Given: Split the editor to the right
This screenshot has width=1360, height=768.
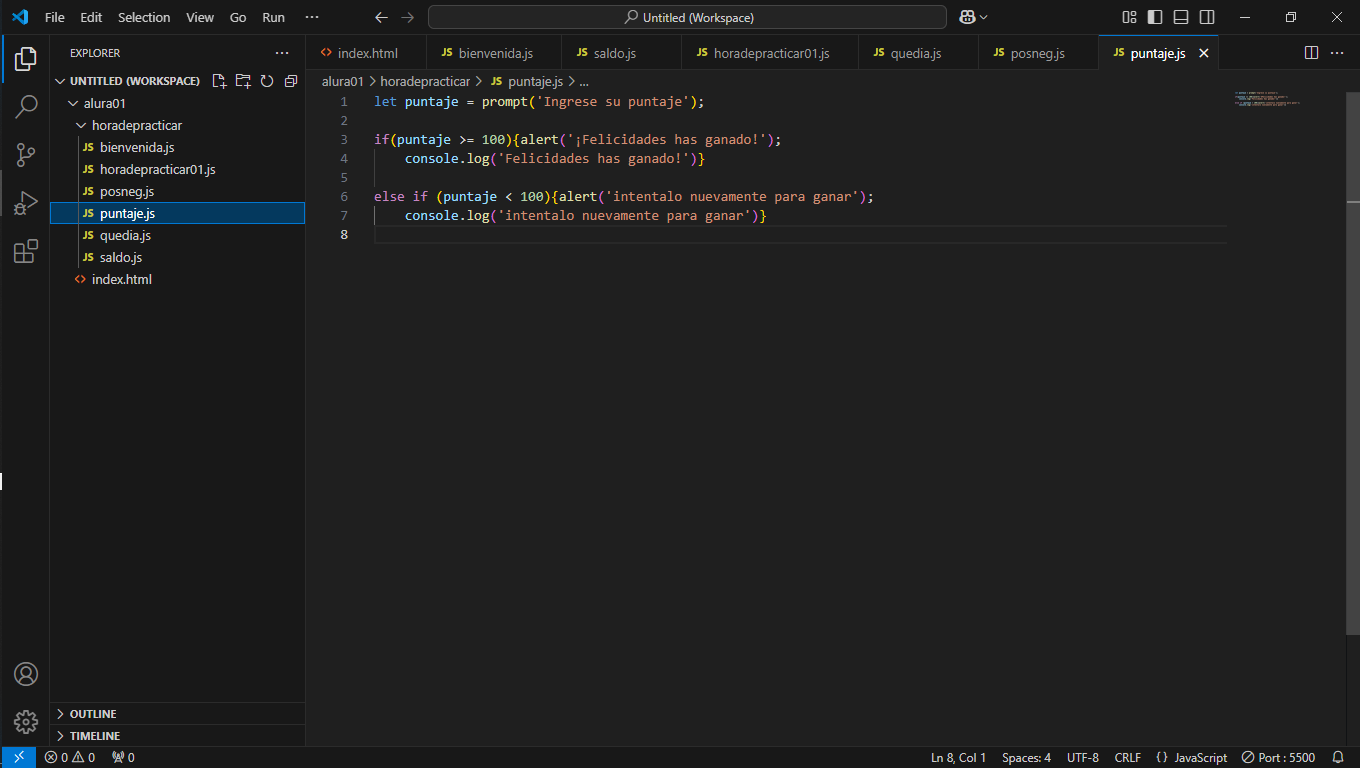Looking at the screenshot, I should pos(1311,53).
